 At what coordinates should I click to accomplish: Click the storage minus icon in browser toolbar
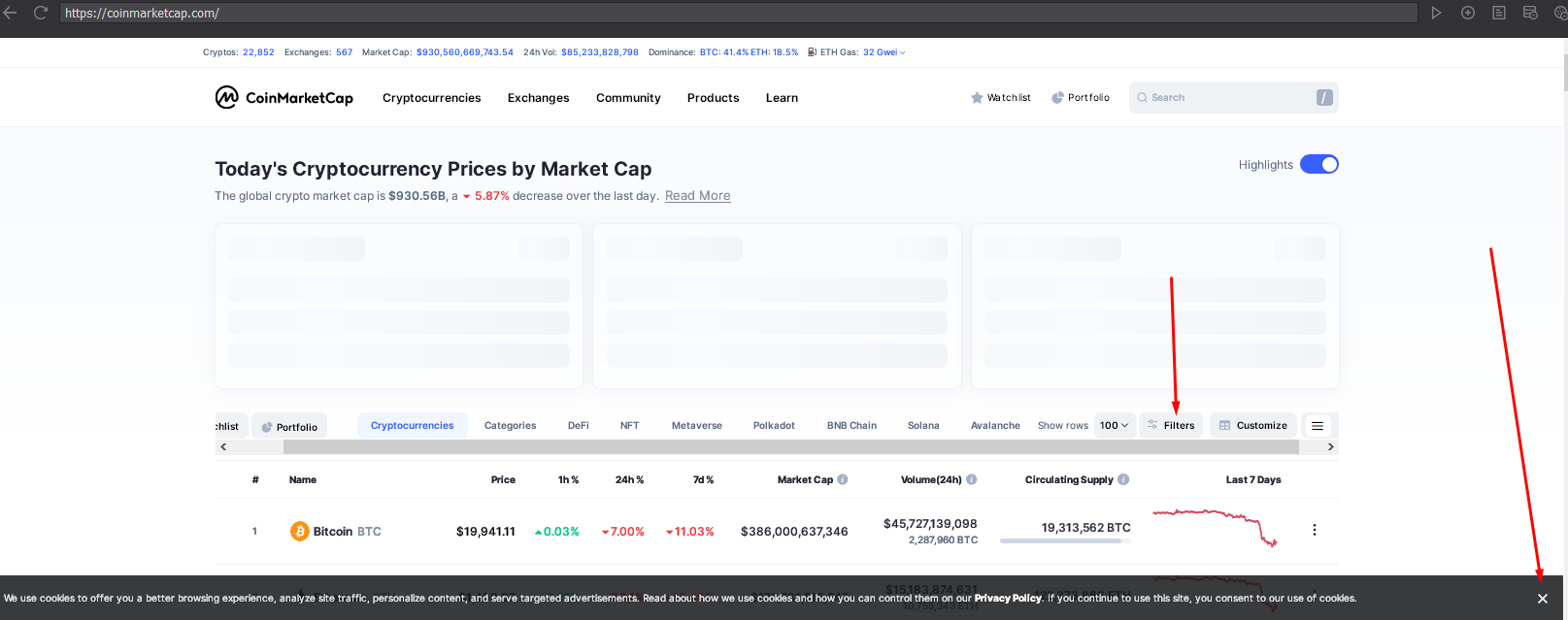[x=1530, y=13]
